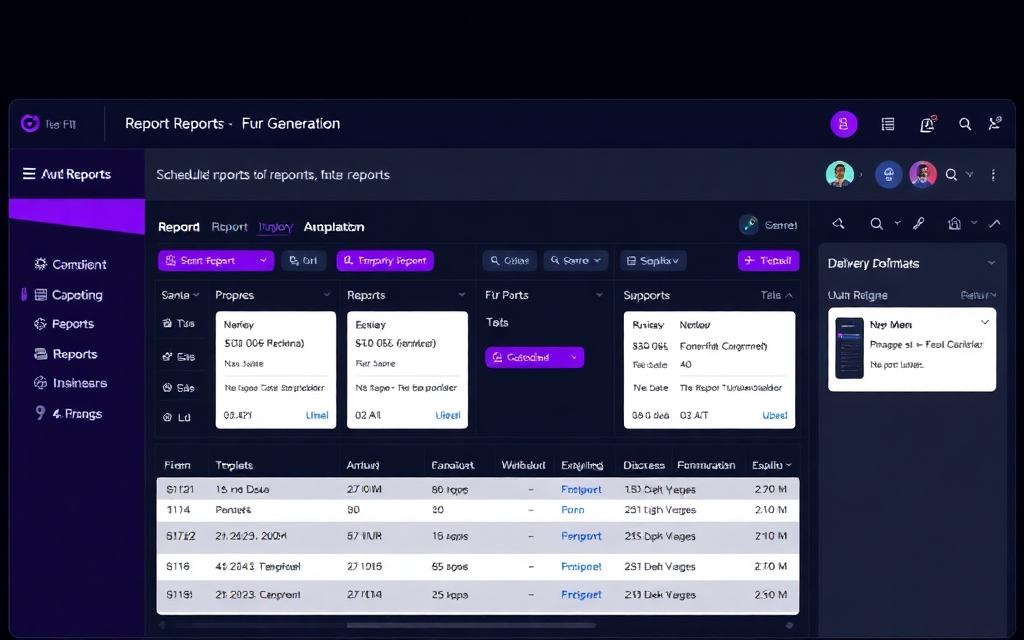Click Ubesl link in Supports card

coord(775,415)
